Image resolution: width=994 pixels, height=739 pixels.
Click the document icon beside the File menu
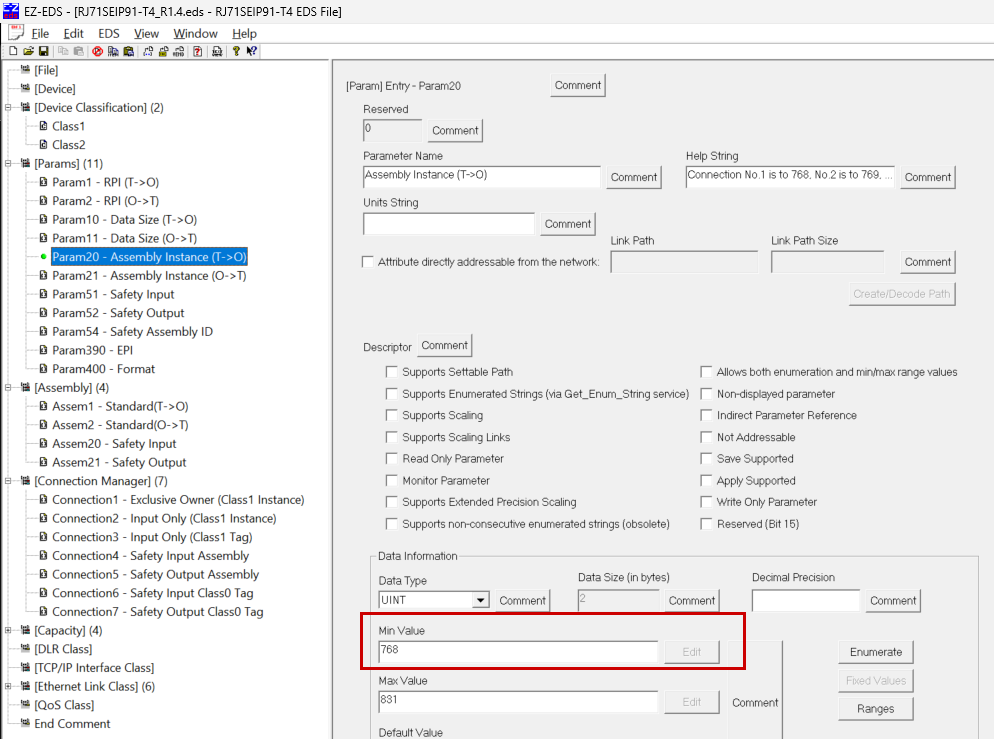pyautogui.click(x=16, y=33)
